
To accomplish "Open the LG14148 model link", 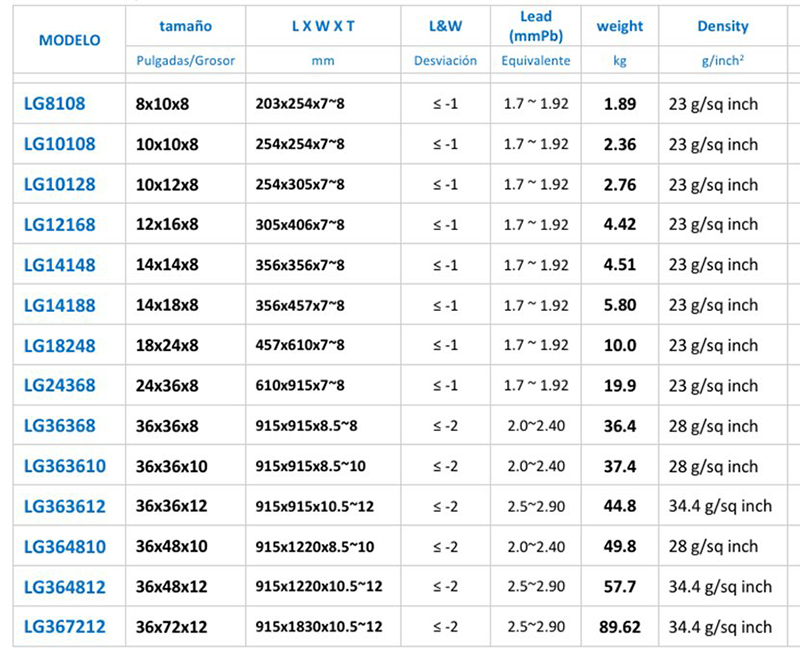I will pos(59,265).
